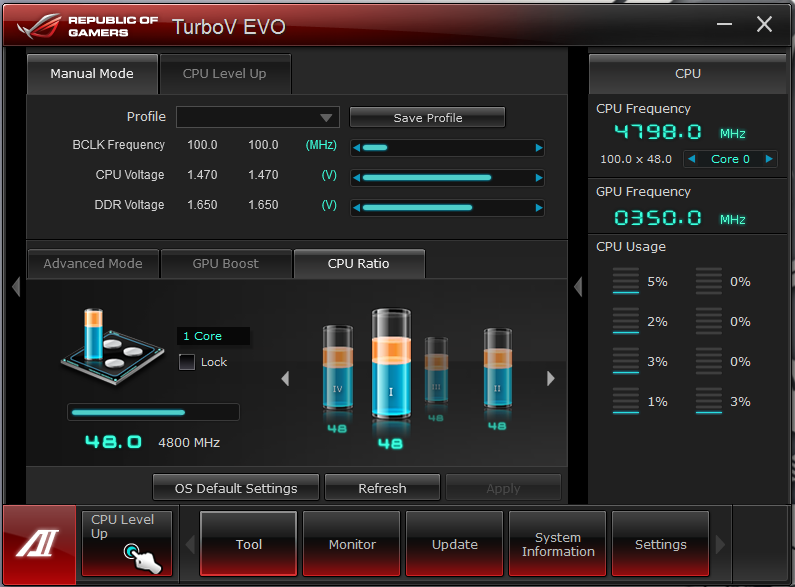
Task: Click the CPU ratio slider under chip
Action: coord(153,412)
